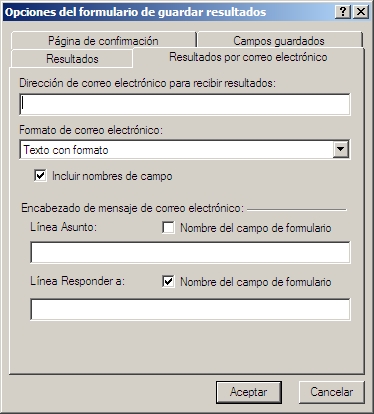
Task: Click the dialog title bar text
Action: click(135, 12)
